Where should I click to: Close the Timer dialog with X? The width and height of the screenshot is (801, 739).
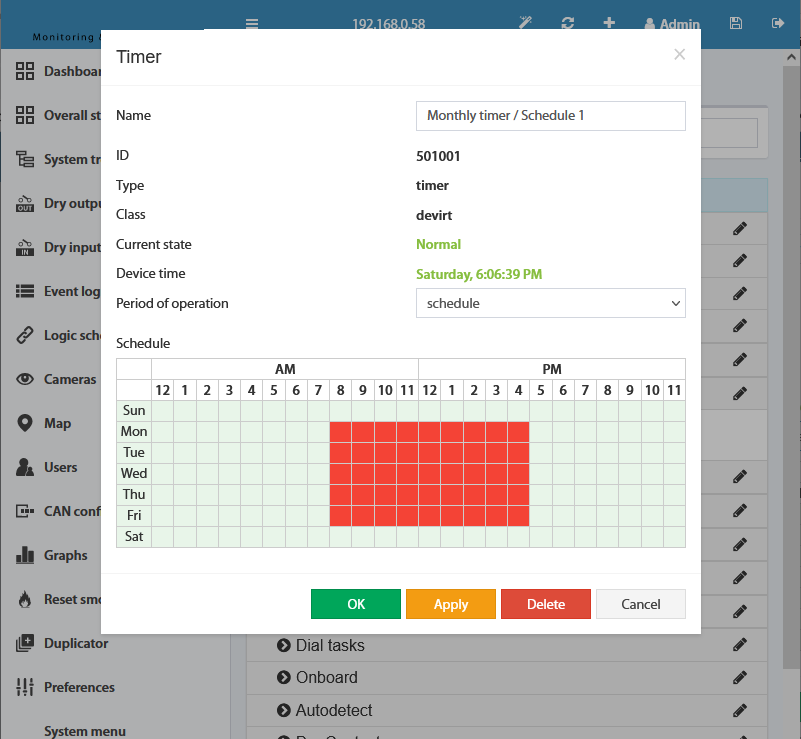(679, 55)
